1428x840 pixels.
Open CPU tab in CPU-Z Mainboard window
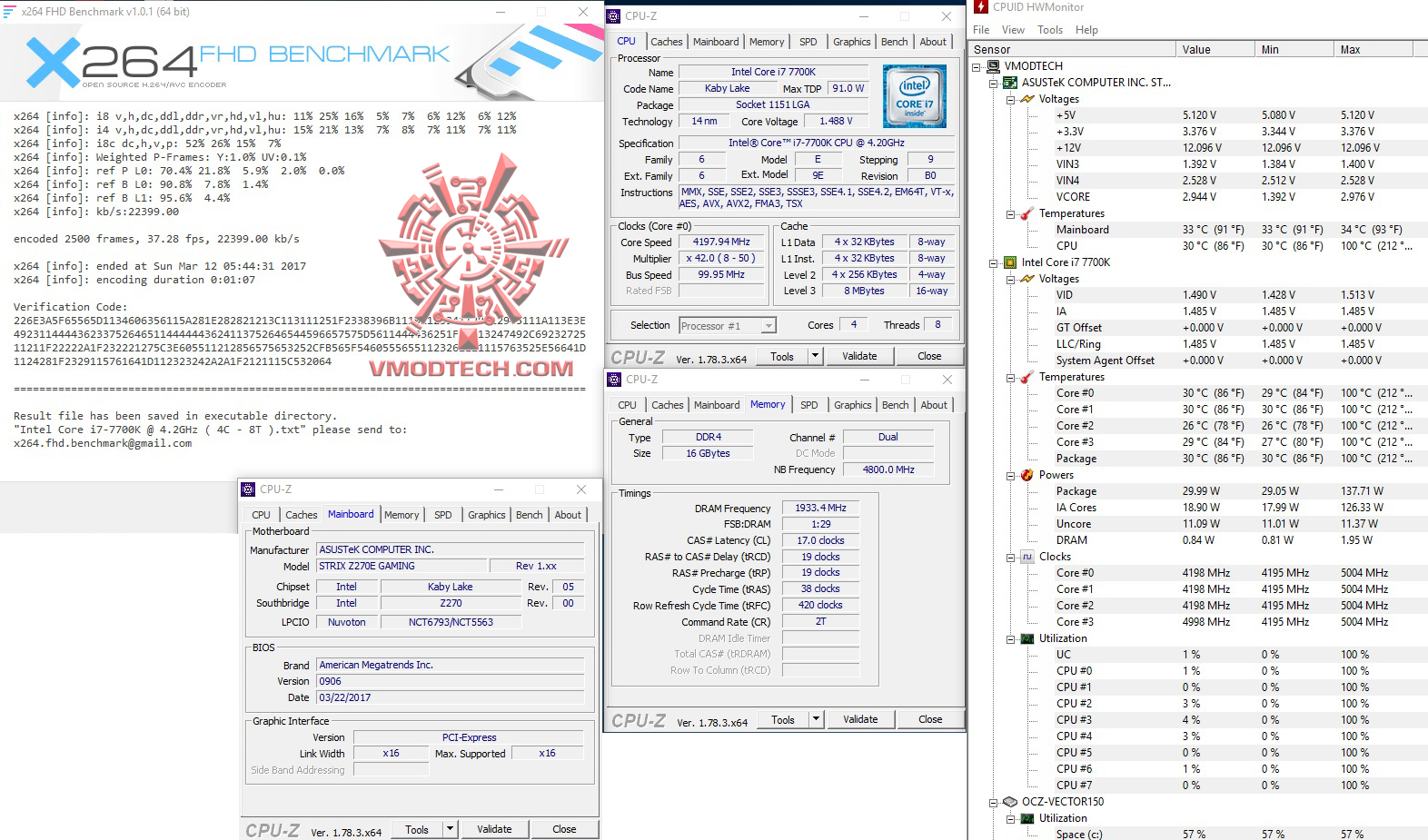tap(262, 515)
